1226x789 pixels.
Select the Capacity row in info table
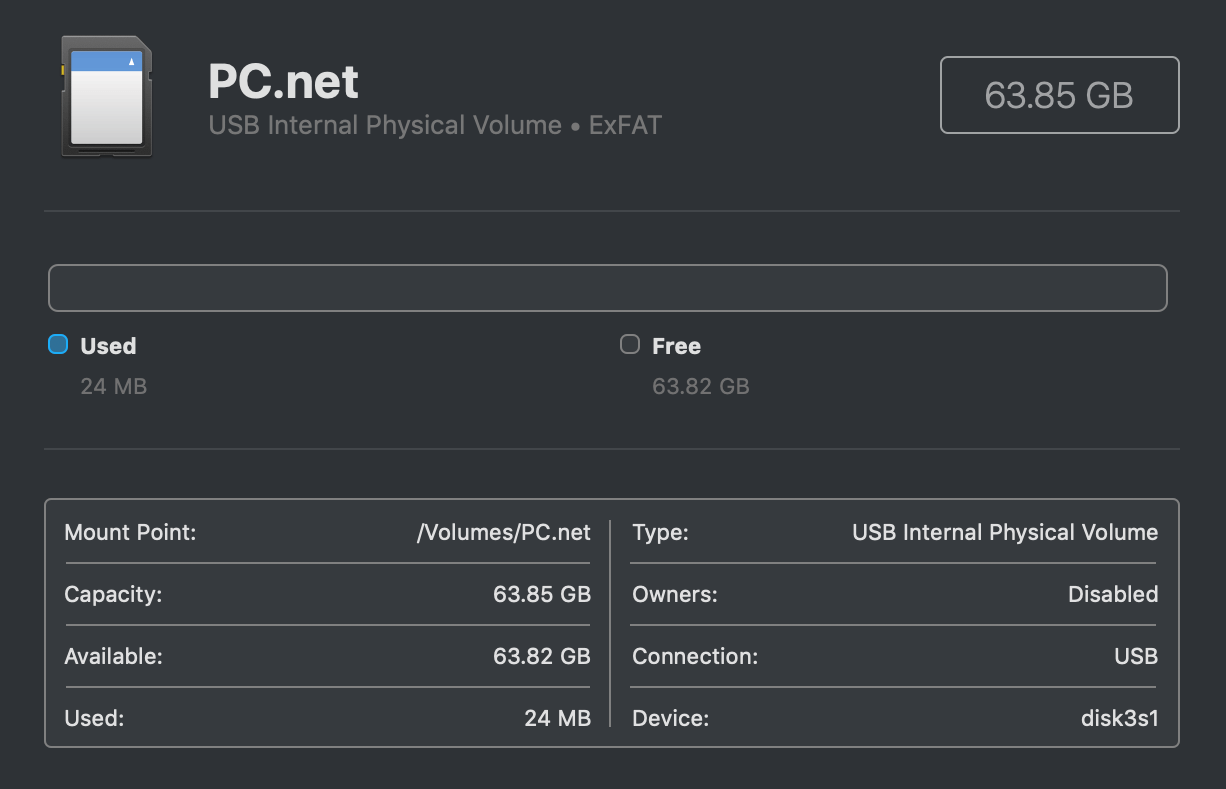(328, 594)
